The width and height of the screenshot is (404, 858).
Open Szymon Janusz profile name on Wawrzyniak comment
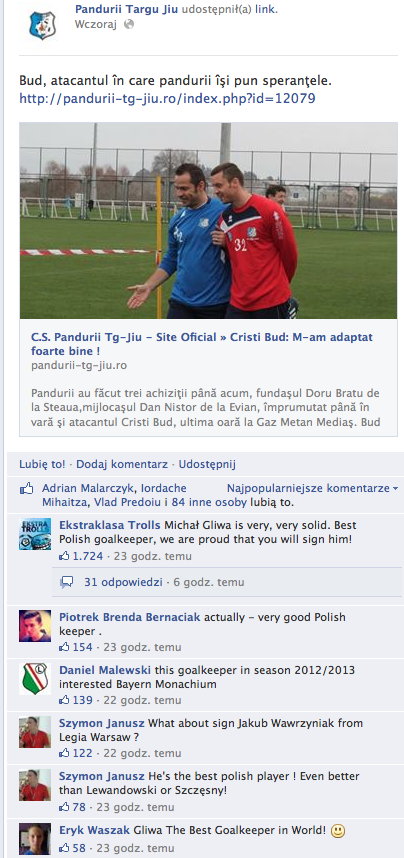(x=102, y=723)
